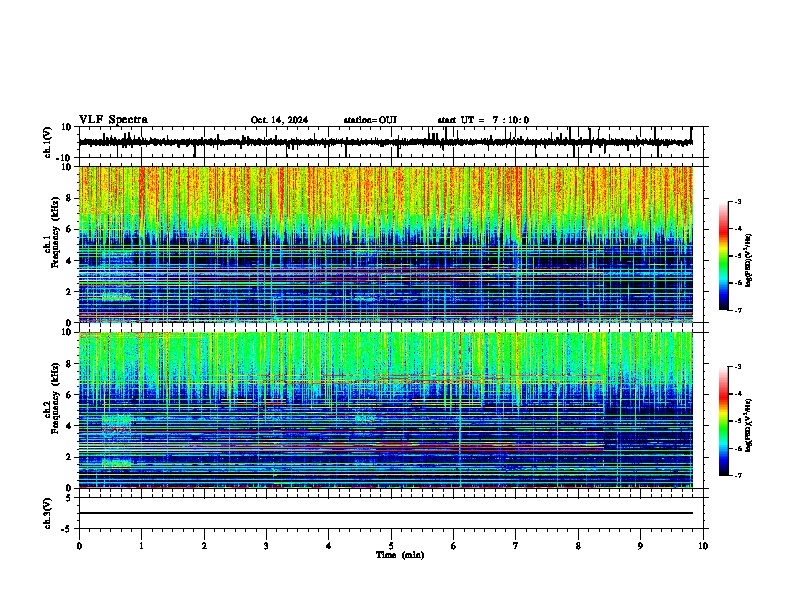Click the "0" tick on the time axis
Viewport: 792px width, 612px height.
pyautogui.click(x=79, y=546)
